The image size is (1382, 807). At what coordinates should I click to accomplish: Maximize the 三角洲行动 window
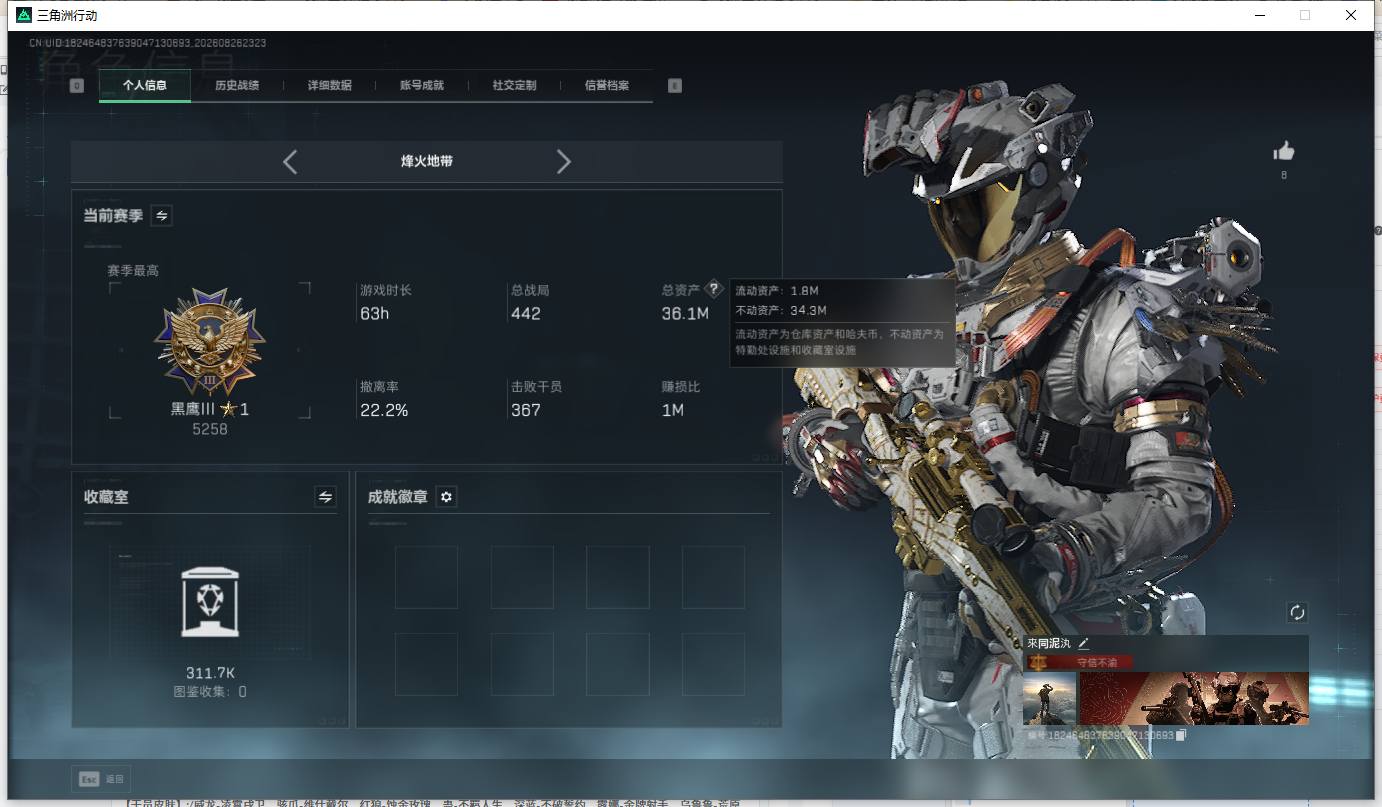(1305, 15)
